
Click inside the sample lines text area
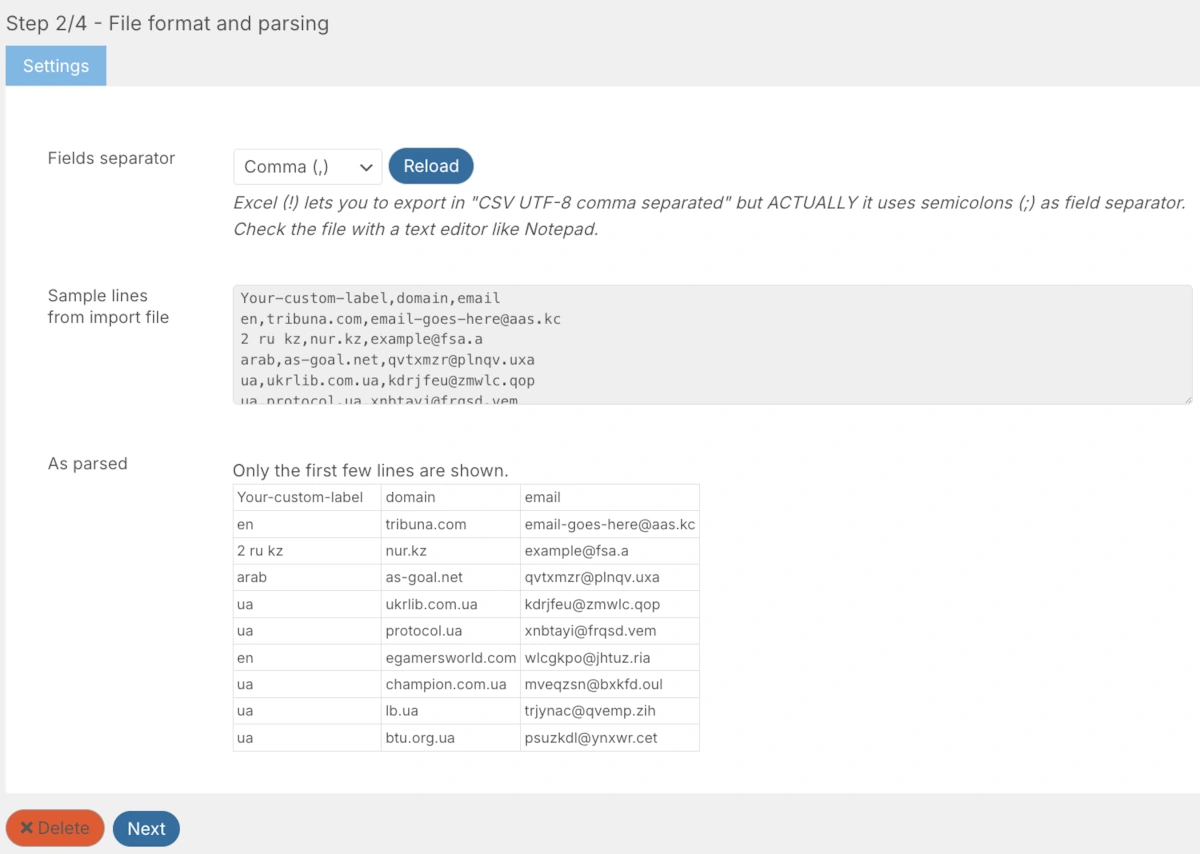click(x=712, y=345)
